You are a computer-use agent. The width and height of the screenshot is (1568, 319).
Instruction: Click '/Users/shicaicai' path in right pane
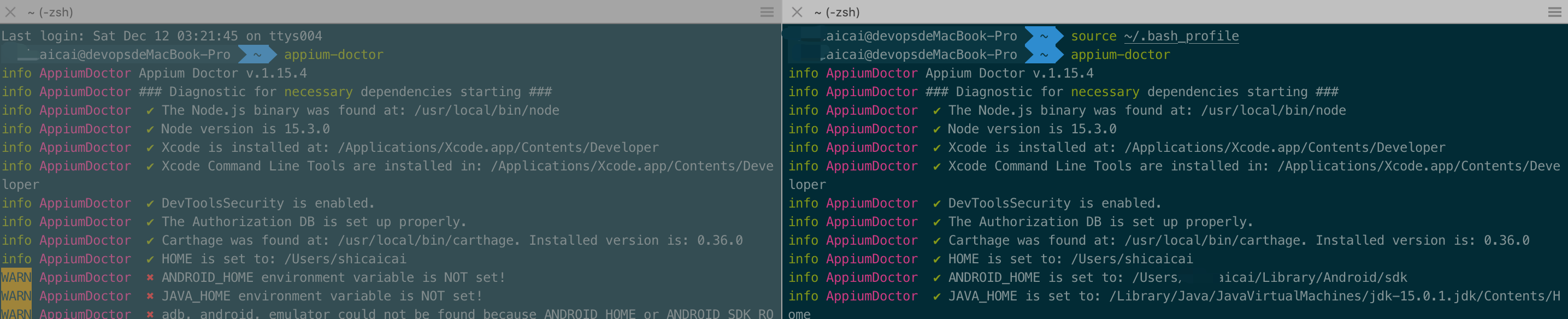(x=1131, y=259)
